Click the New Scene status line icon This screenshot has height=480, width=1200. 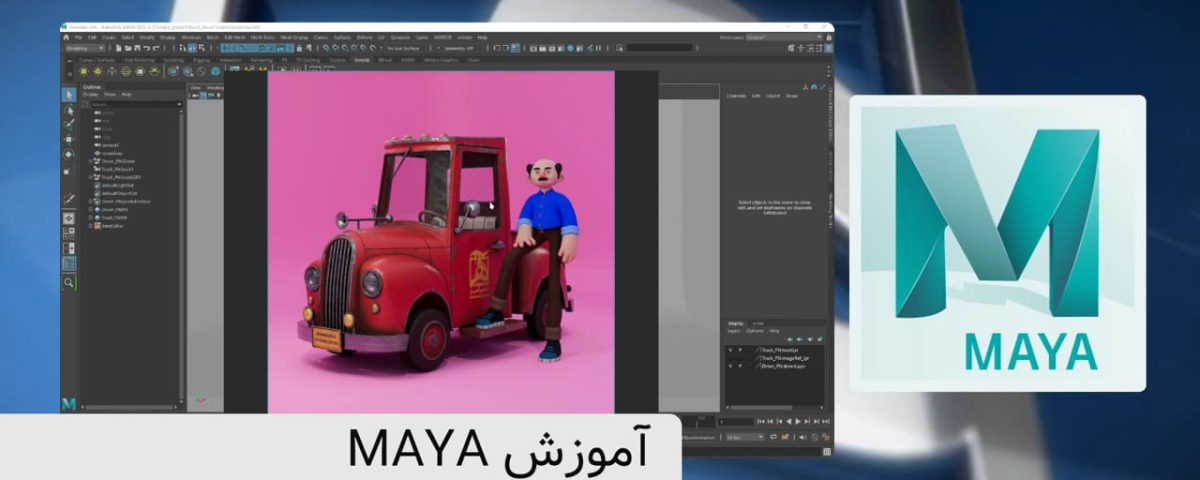(x=118, y=48)
